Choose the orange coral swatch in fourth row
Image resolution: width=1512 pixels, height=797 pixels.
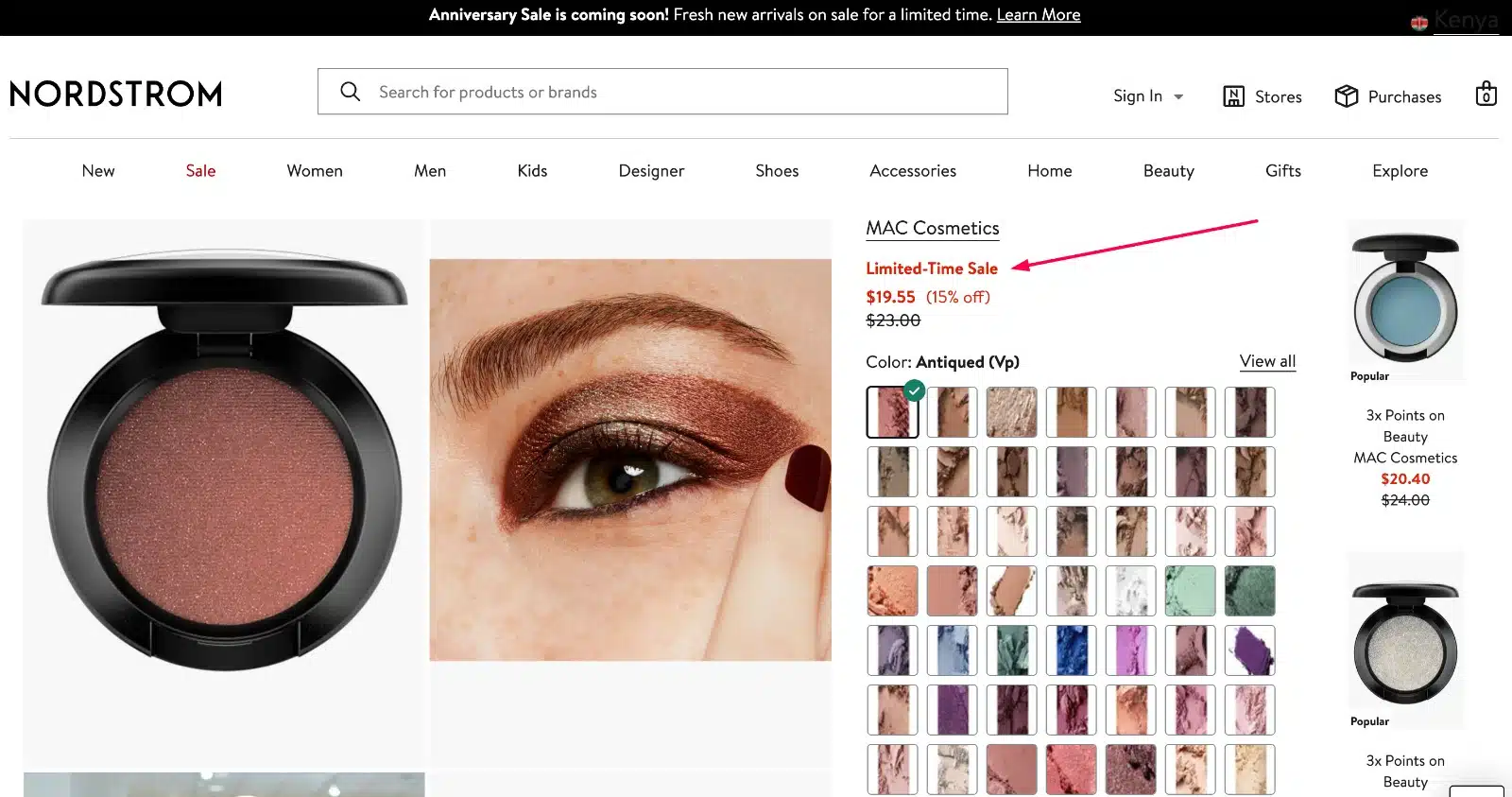(892, 591)
